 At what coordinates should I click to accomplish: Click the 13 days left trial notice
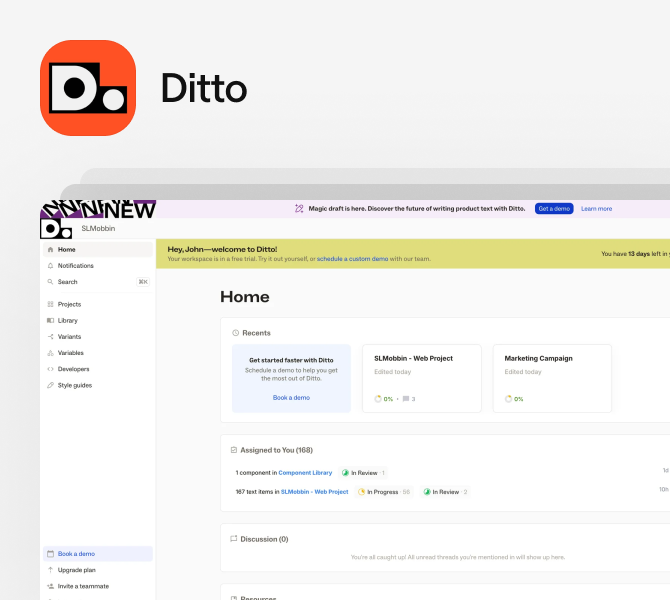[x=635, y=254]
